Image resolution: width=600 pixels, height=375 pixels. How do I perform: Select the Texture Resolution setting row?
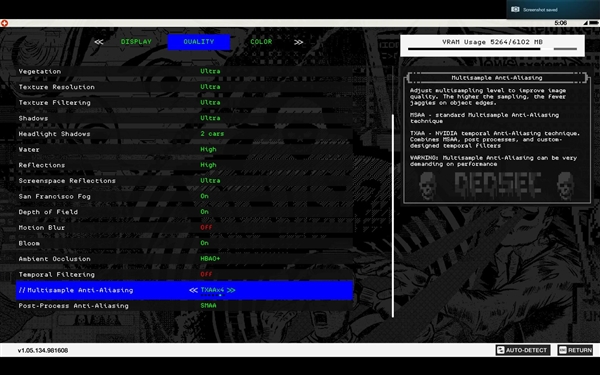(x=184, y=87)
